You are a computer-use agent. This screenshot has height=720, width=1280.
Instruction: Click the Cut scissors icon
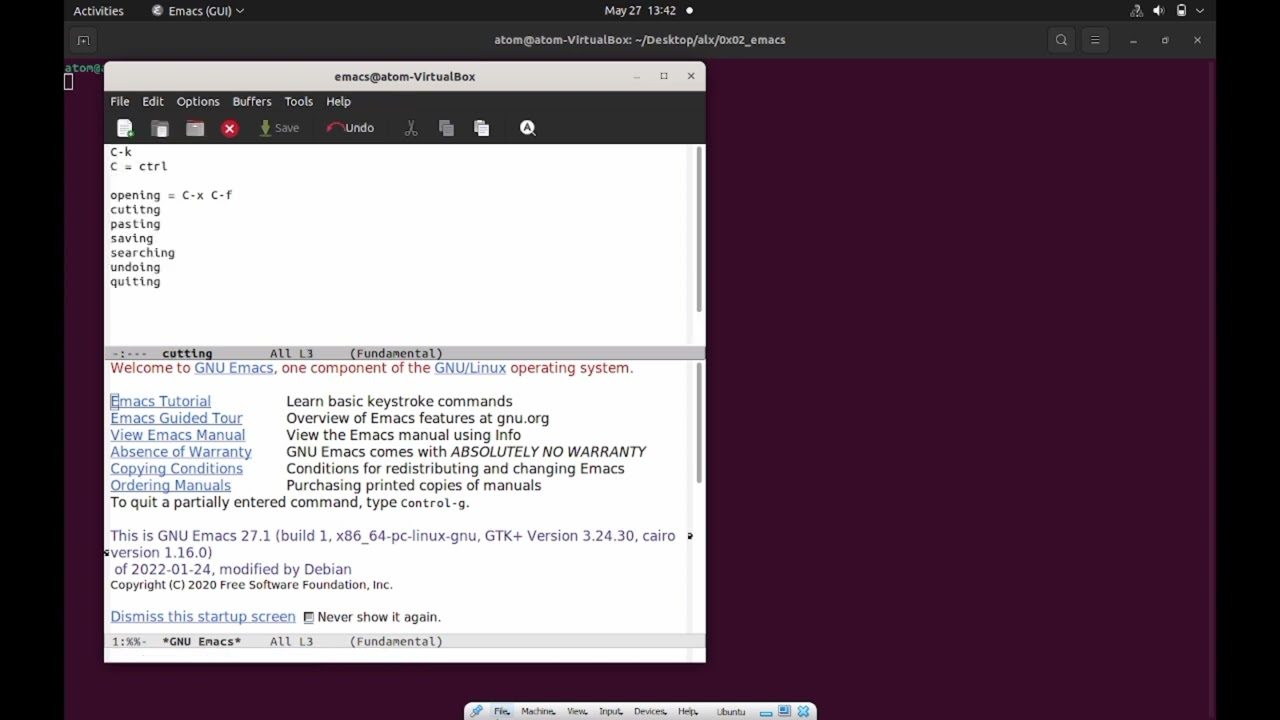(411, 128)
